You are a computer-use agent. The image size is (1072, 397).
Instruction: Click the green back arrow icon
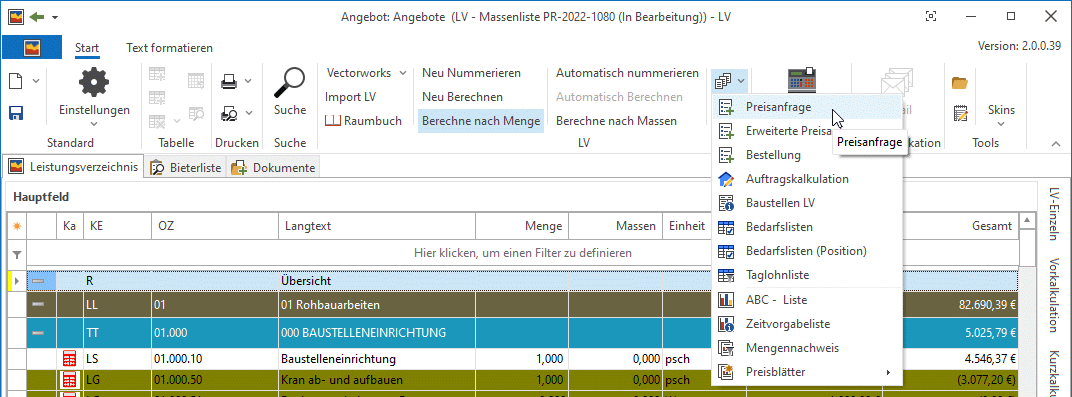[x=37, y=16]
